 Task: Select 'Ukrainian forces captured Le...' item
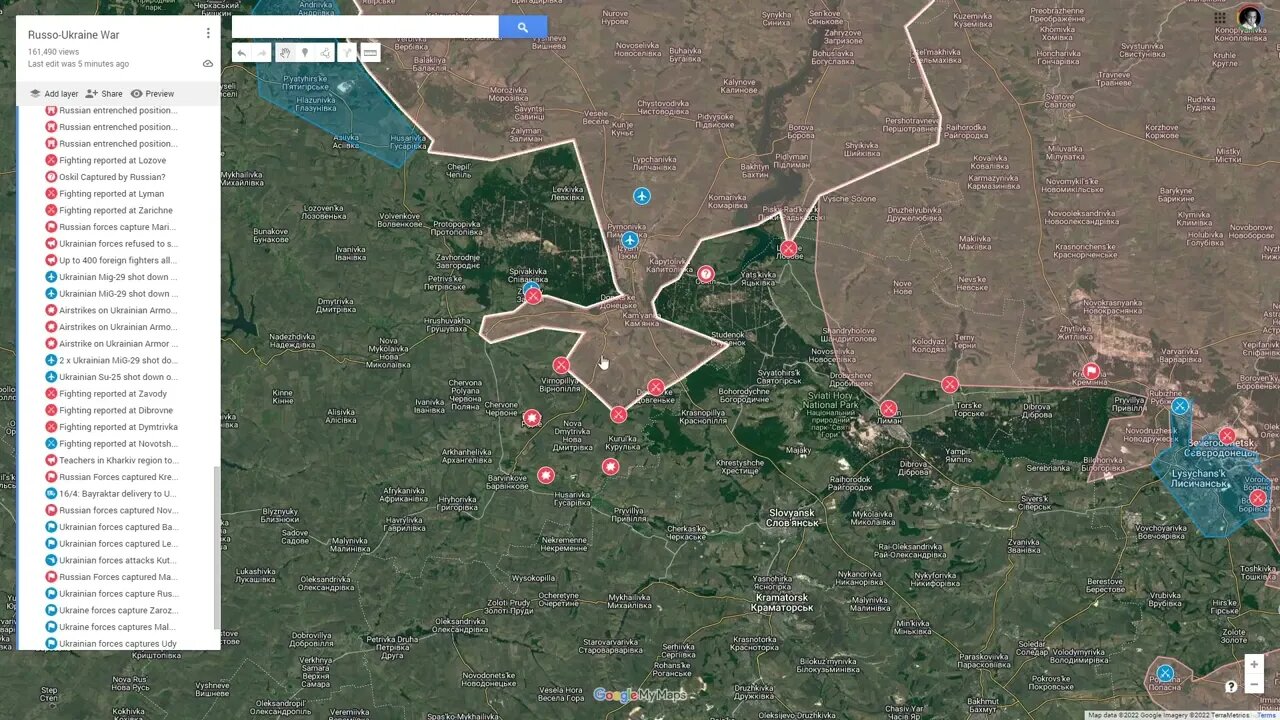(x=112, y=544)
